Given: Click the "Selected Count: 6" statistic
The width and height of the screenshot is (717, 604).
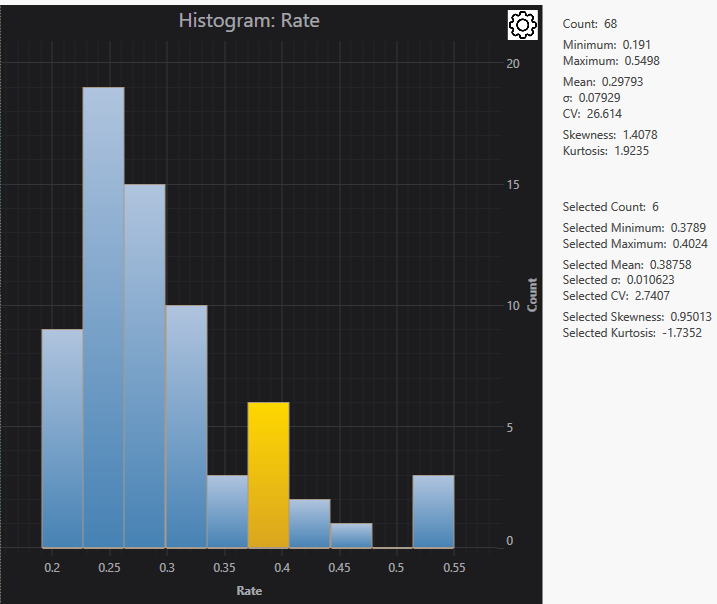Looking at the screenshot, I should pos(610,207).
